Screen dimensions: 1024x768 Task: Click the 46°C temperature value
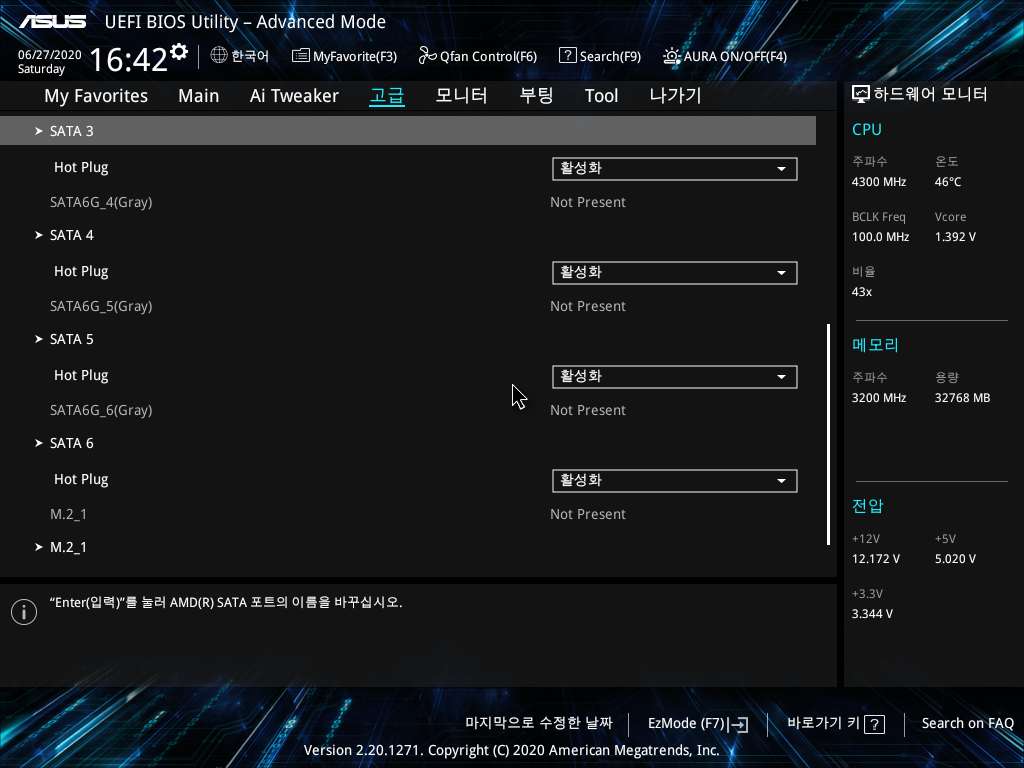coord(948,182)
